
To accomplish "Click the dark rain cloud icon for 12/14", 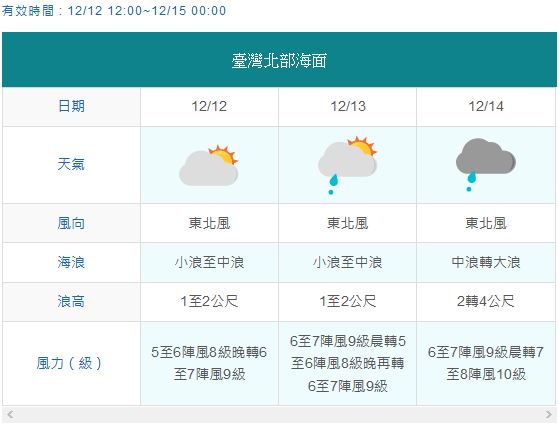I will 486,165.
